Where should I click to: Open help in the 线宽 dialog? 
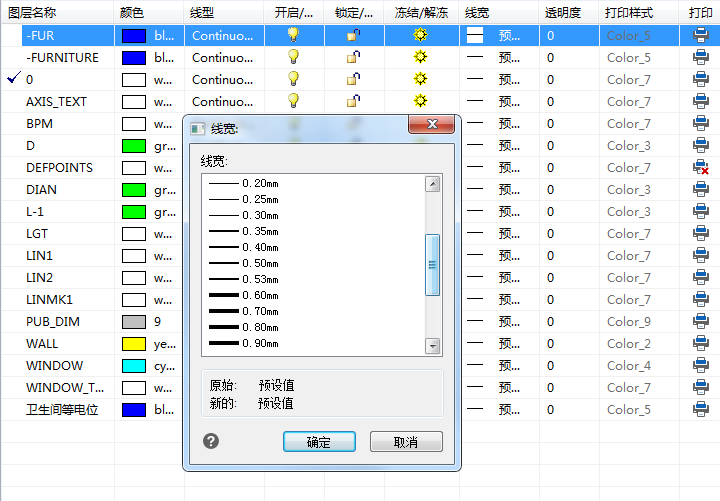(211, 441)
